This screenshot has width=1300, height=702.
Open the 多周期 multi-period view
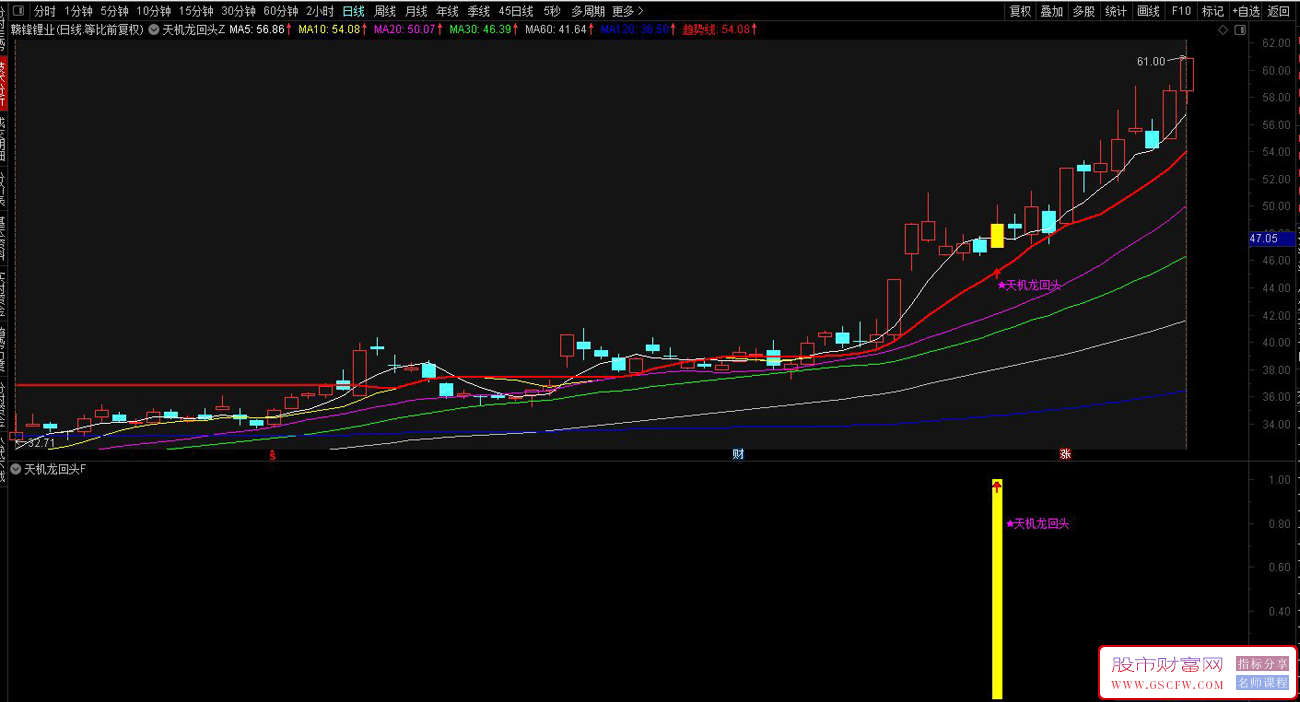tap(588, 11)
